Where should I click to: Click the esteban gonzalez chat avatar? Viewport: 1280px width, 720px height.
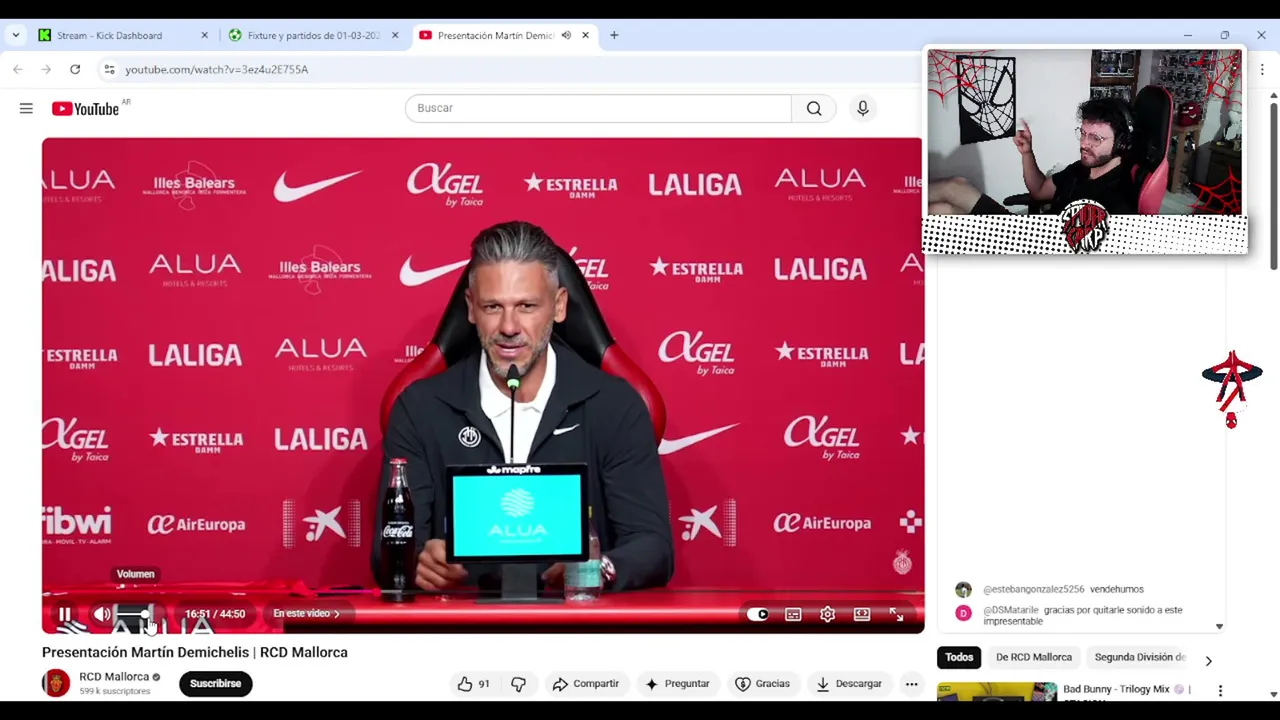point(963,590)
